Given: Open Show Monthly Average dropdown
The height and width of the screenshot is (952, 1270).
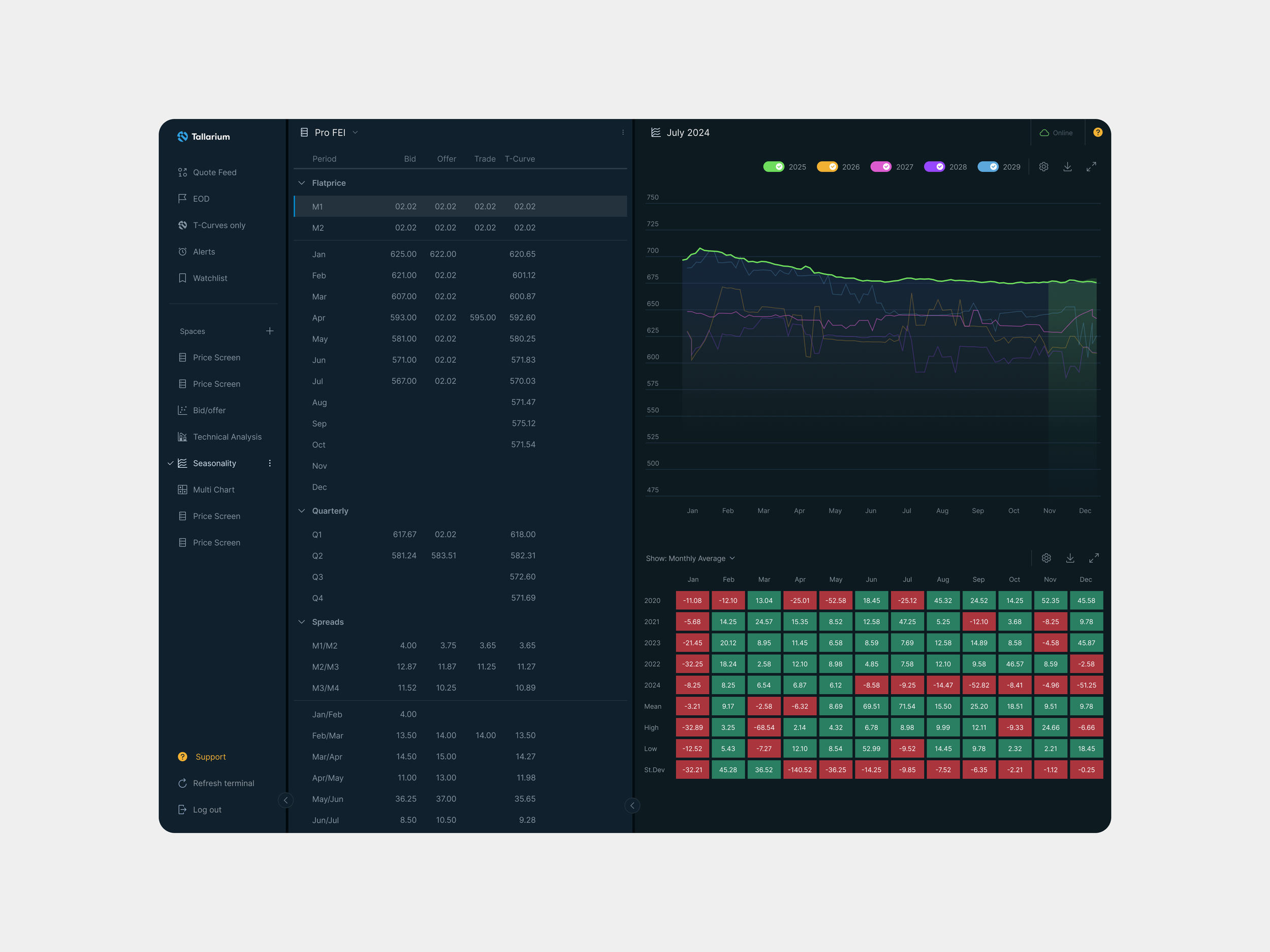Looking at the screenshot, I should [690, 559].
